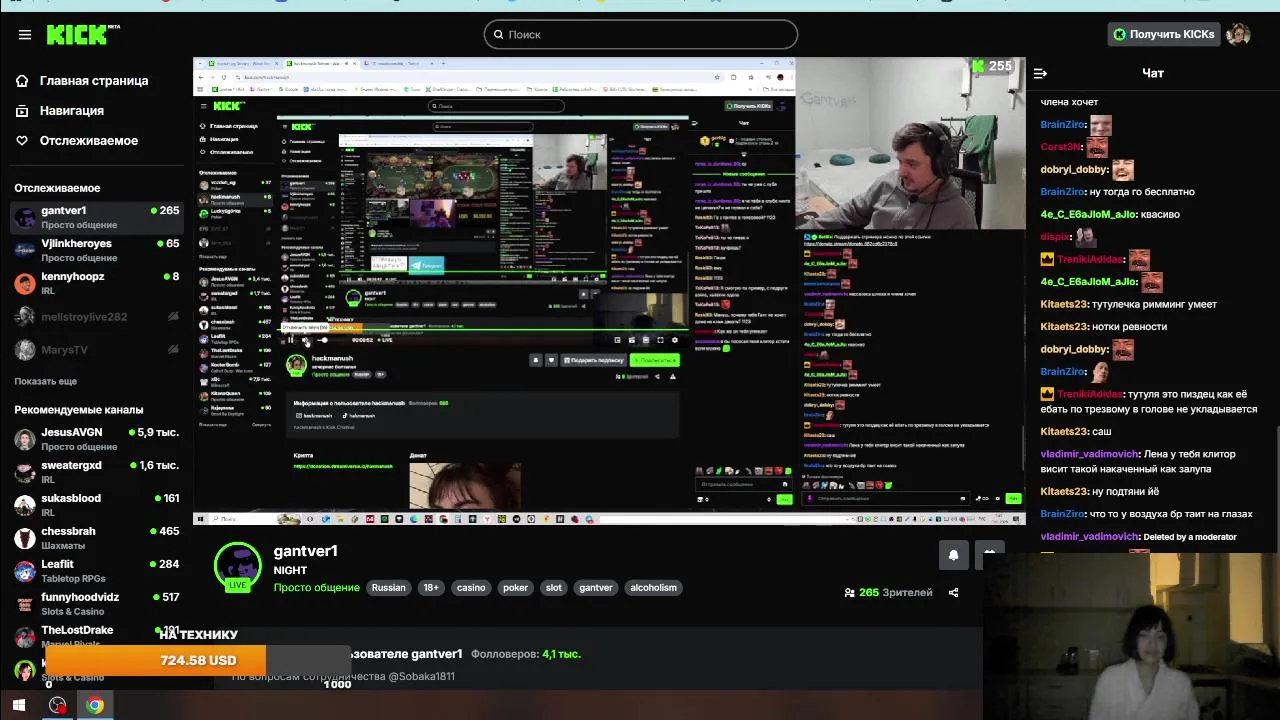
Task: Open followed channel Vjlinkheroyes
Action: click(x=96, y=250)
